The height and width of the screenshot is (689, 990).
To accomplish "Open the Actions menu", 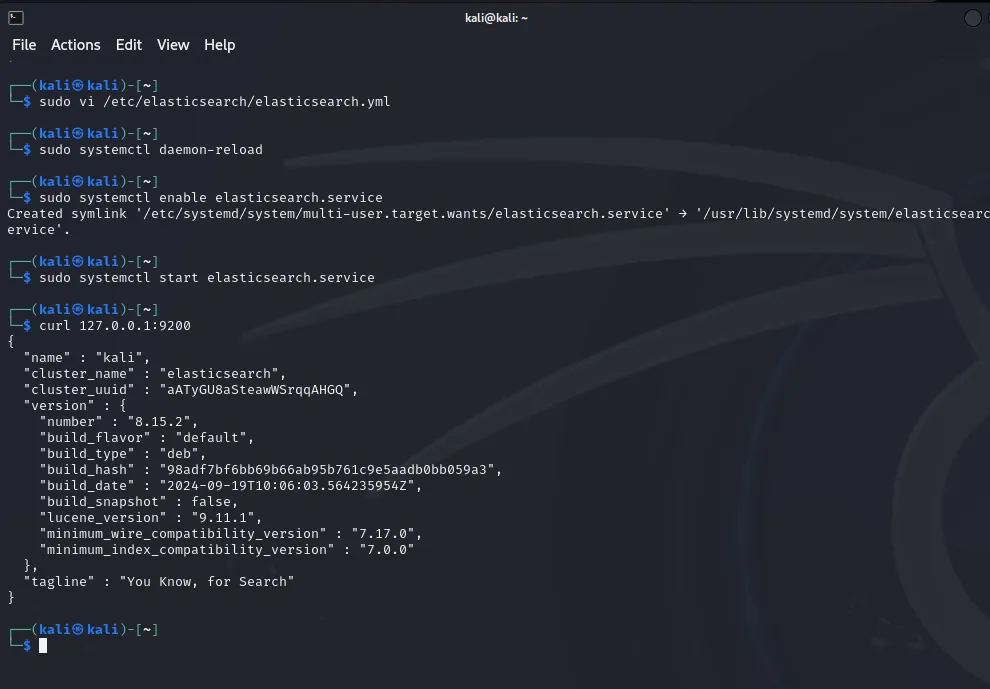I will pos(75,45).
